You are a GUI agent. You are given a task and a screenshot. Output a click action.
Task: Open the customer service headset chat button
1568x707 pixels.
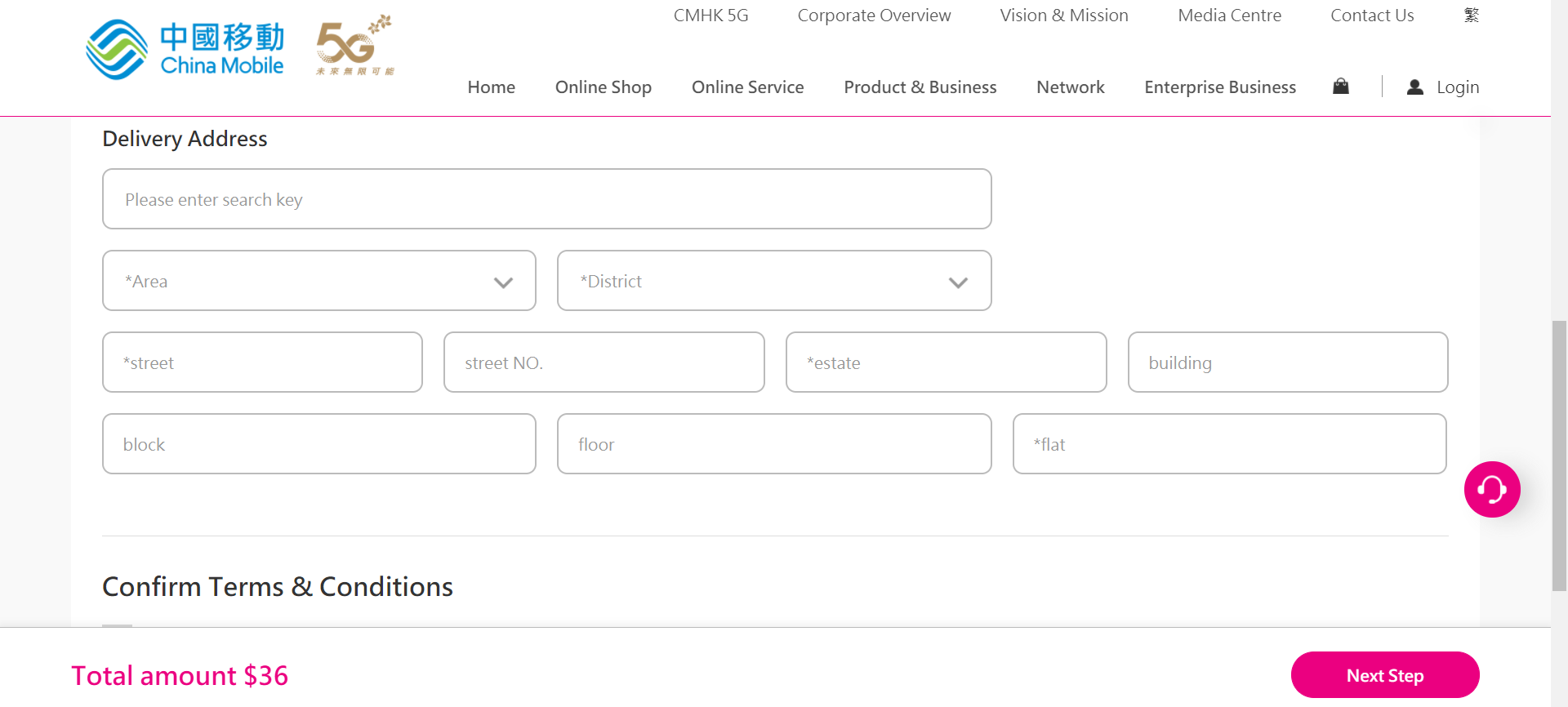tap(1492, 490)
